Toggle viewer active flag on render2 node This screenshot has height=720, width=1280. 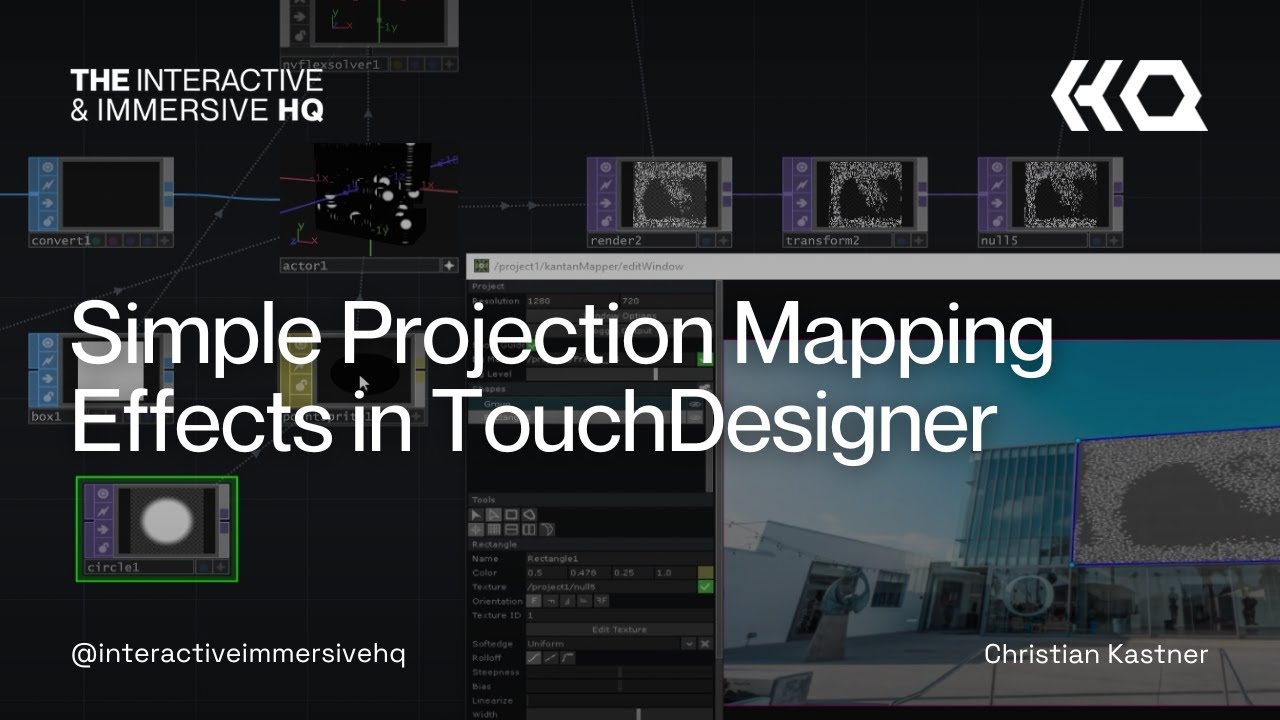click(607, 167)
